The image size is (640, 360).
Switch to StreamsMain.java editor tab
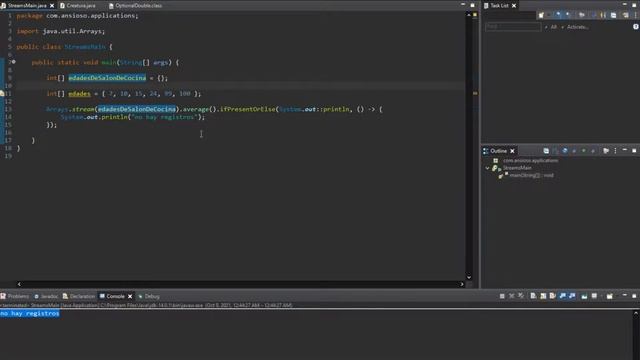tap(27, 6)
